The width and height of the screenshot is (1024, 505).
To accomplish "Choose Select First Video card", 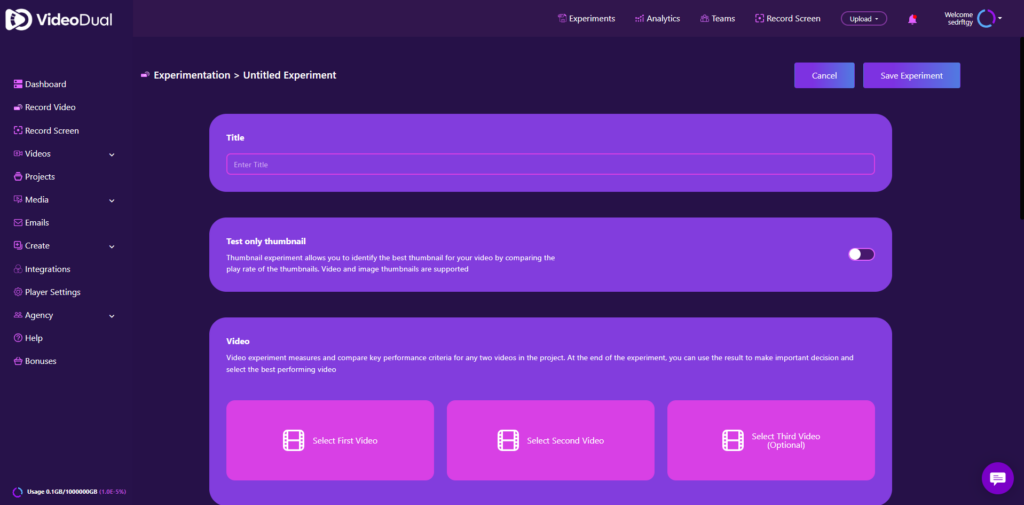I will [x=330, y=440].
